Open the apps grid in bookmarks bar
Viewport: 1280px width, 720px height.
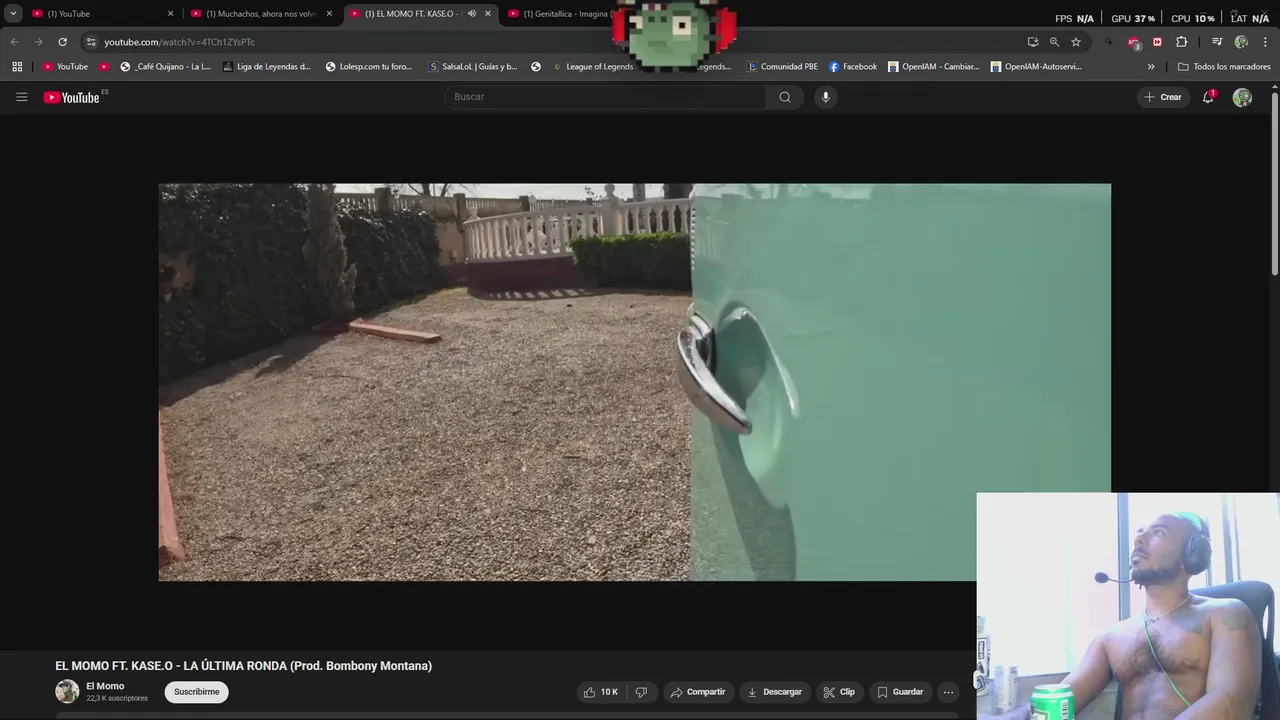[17, 67]
